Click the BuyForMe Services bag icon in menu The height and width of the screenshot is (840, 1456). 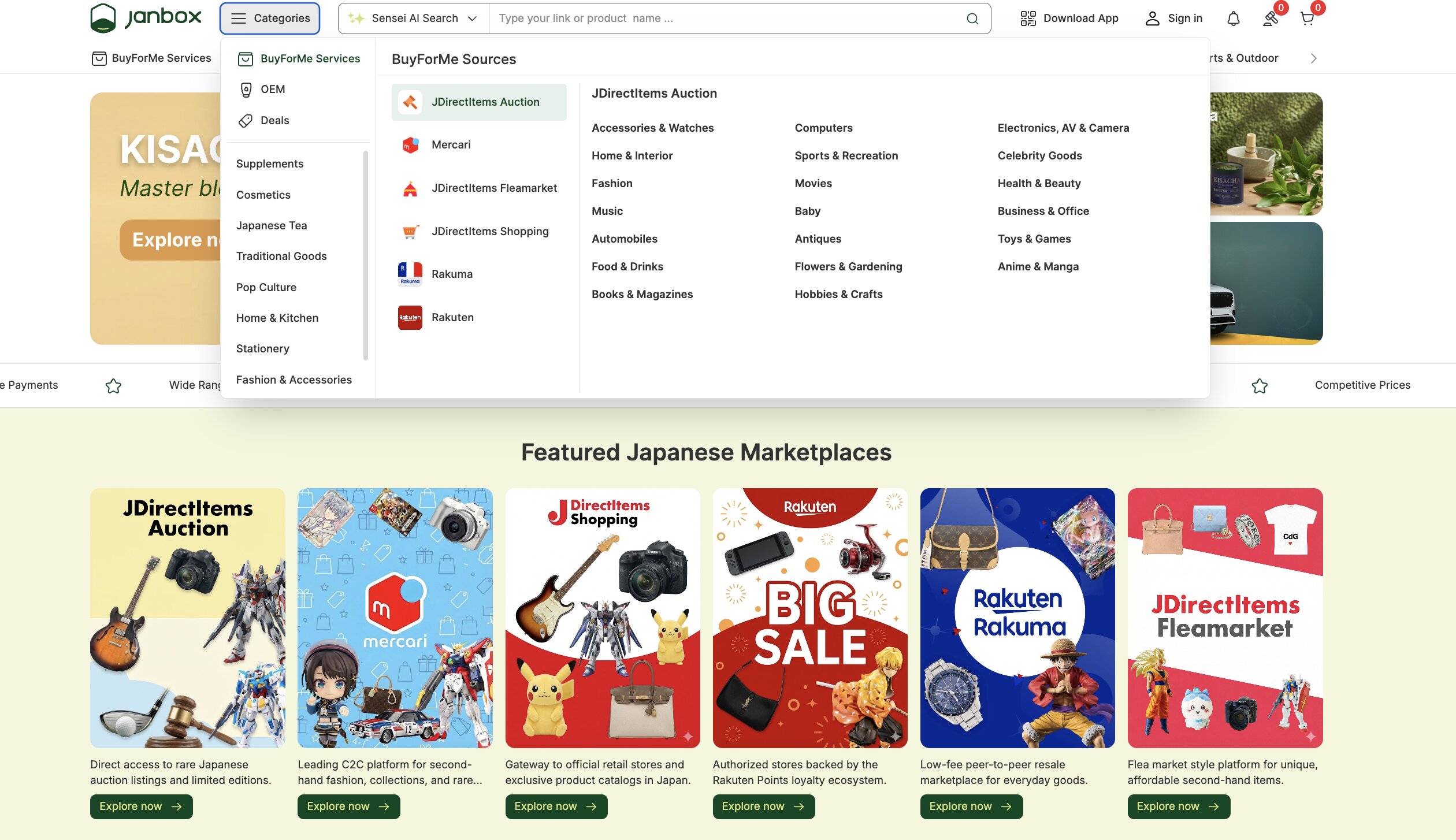tap(246, 59)
